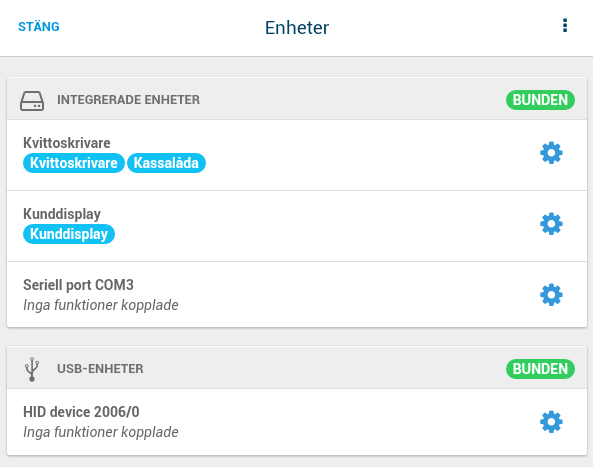Click the integrated devices drive icon
This screenshot has height=467, width=593.
32,101
